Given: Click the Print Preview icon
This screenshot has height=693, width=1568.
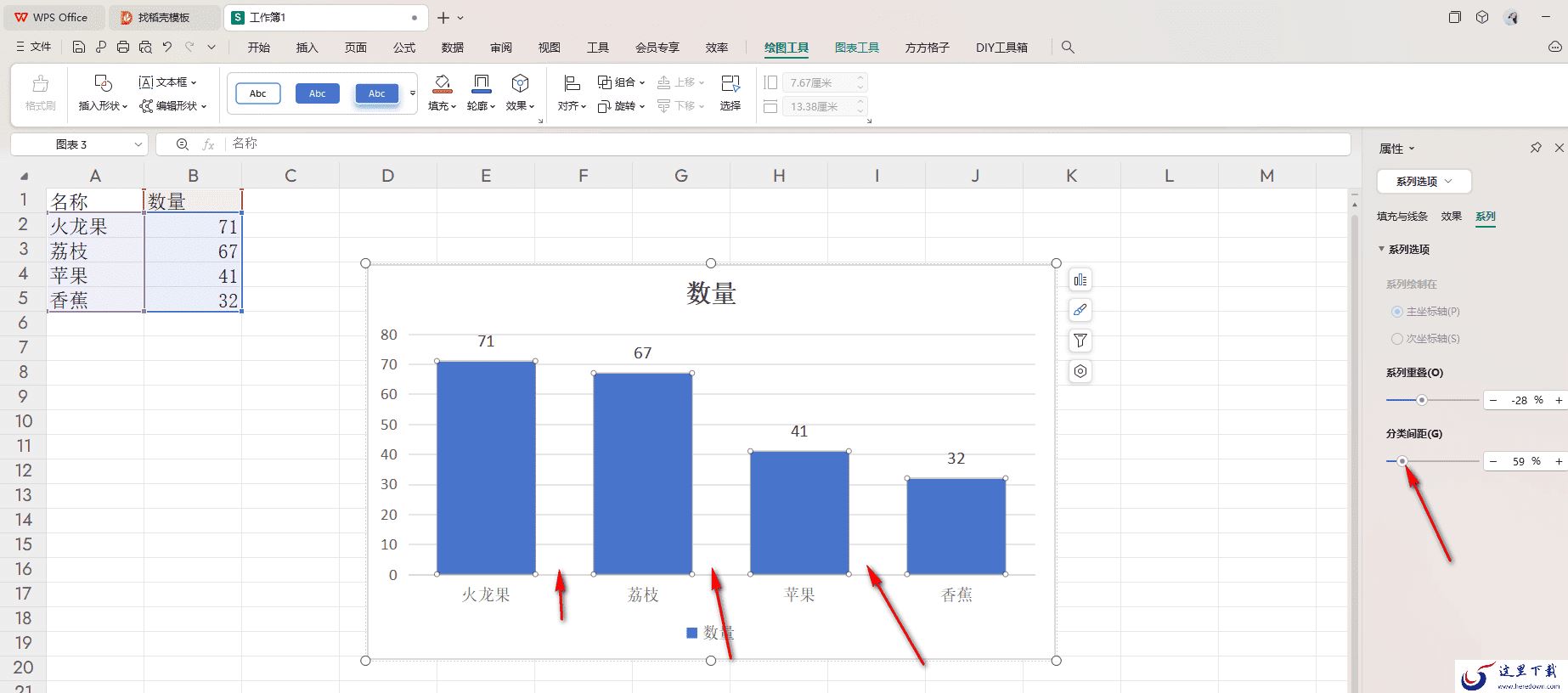Looking at the screenshot, I should click(145, 48).
